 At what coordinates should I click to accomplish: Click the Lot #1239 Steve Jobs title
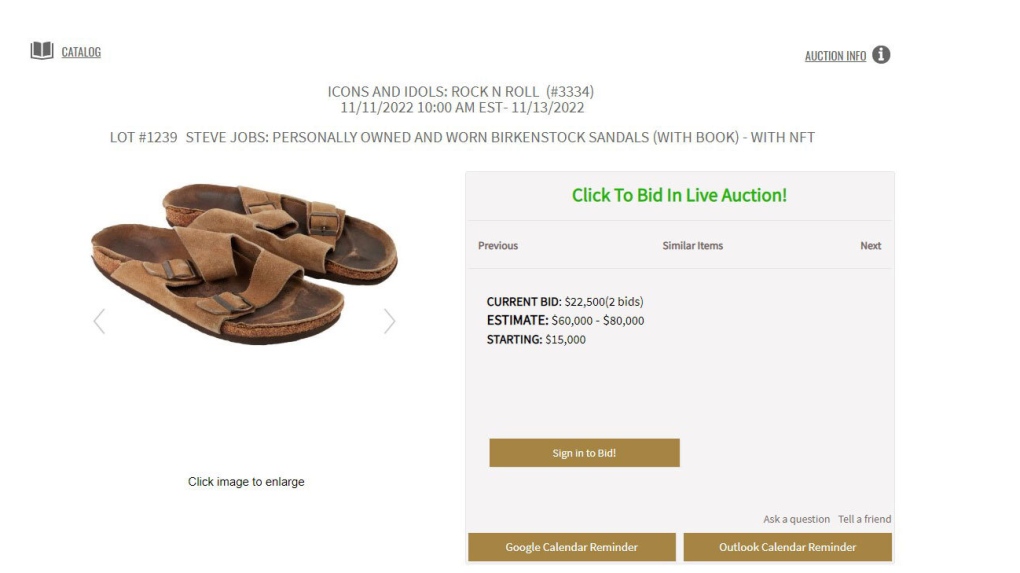(462, 137)
